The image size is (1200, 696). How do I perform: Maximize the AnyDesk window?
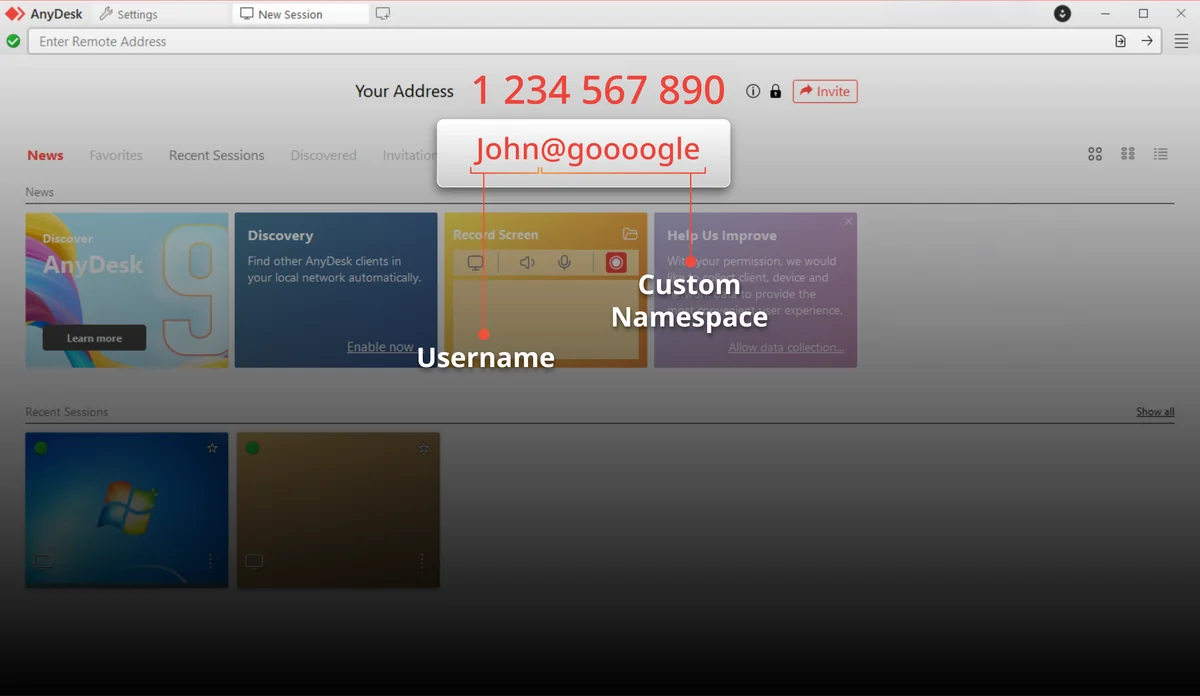[1143, 14]
